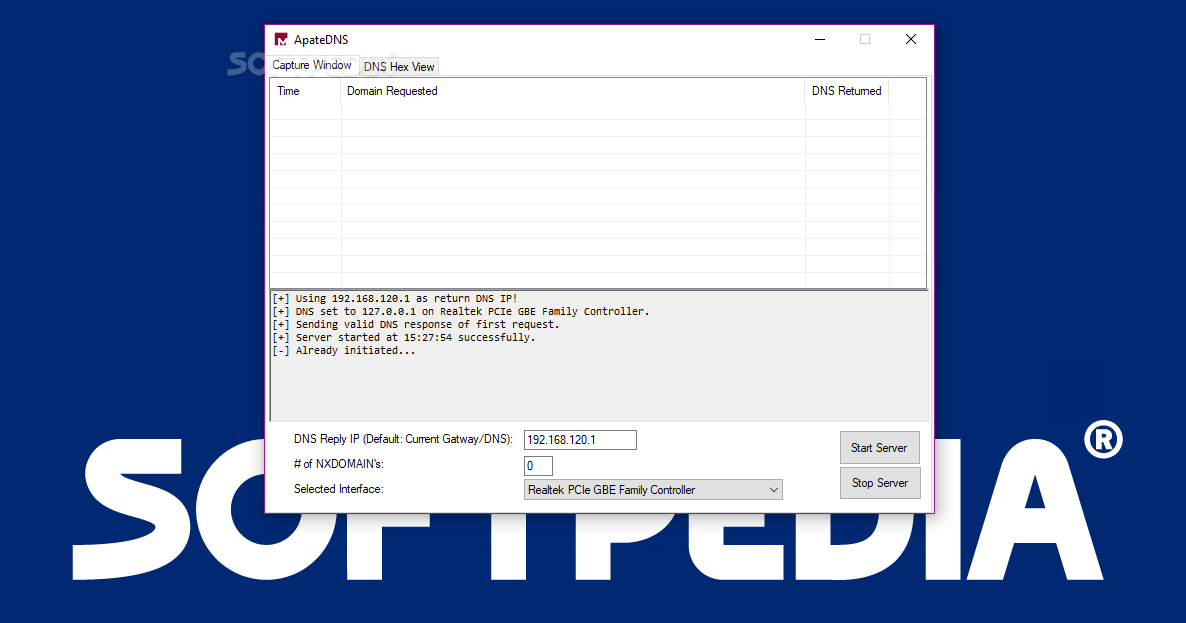This screenshot has height=623, width=1186.
Task: Expand the Selected Interface dropdown
Action: 654,490
